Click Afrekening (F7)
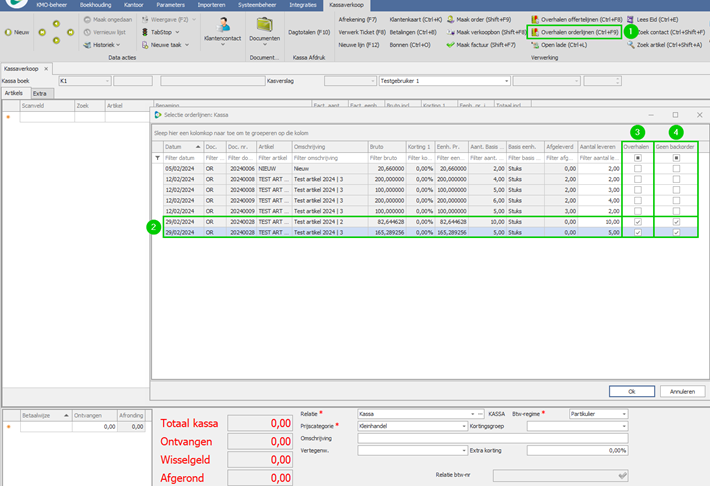Screen dimensions: 710x486 click(x=358, y=20)
